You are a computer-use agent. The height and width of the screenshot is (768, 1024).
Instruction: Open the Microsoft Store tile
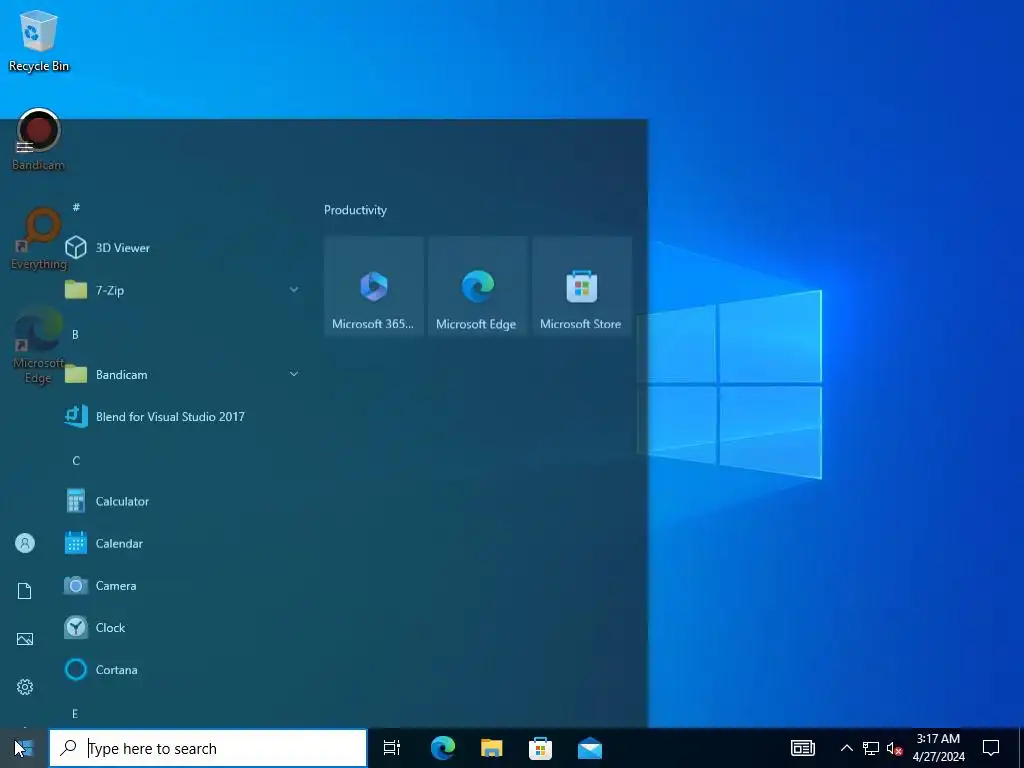pyautogui.click(x=581, y=286)
